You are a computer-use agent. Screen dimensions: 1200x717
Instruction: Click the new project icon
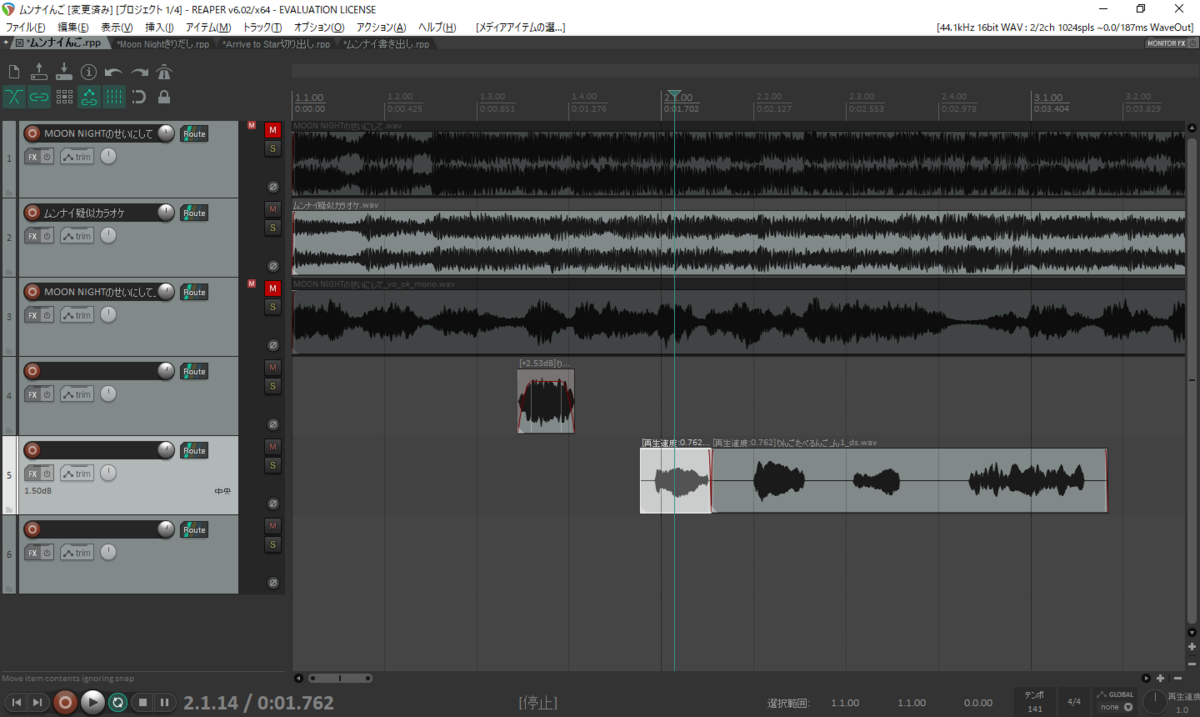tap(14, 72)
